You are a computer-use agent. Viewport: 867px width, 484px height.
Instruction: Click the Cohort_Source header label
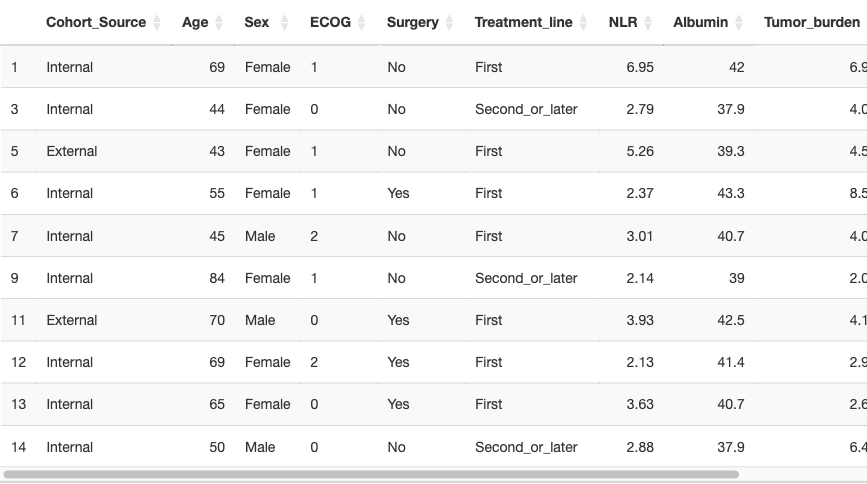(96, 23)
